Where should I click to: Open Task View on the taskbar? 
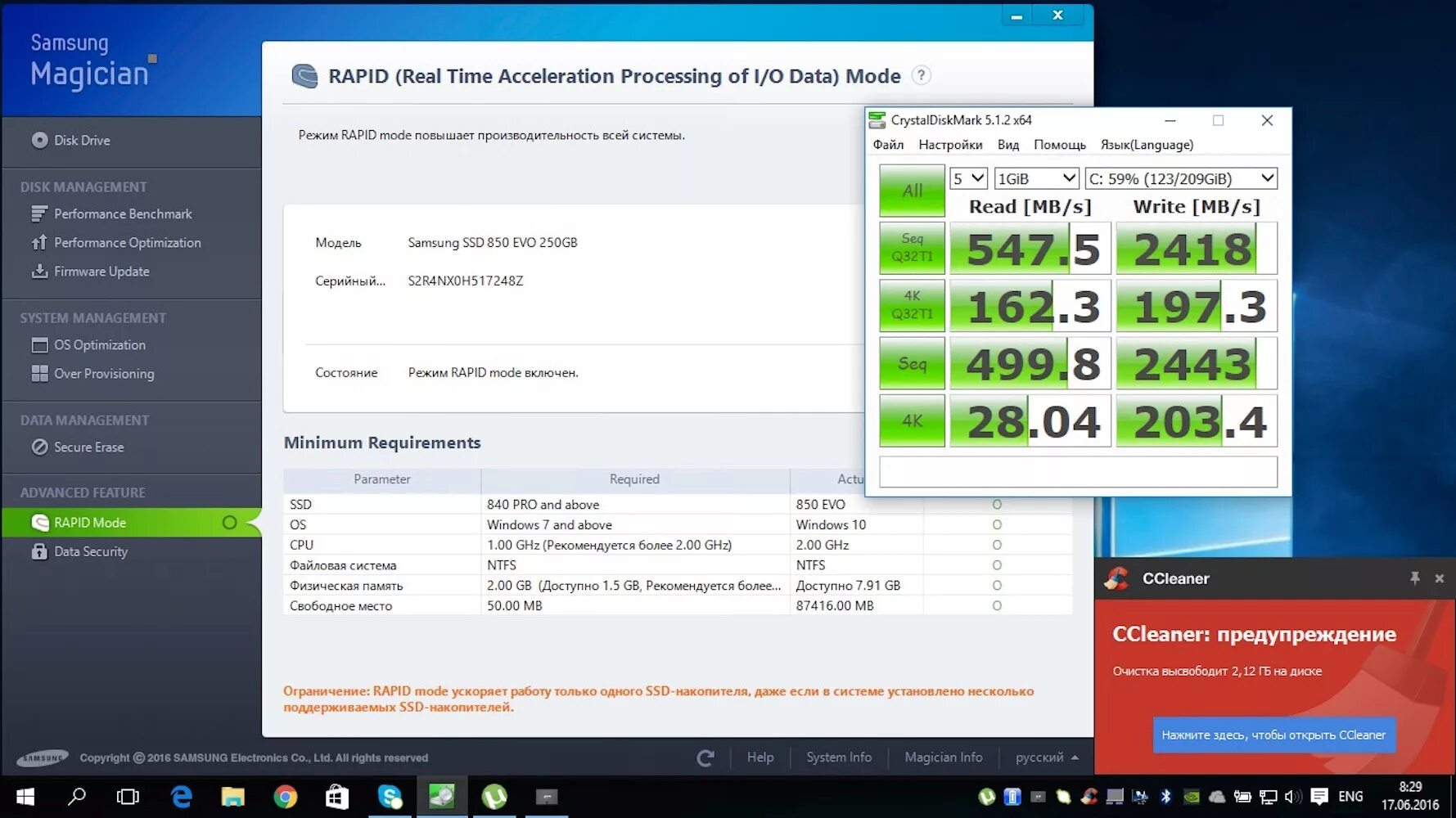tap(128, 797)
